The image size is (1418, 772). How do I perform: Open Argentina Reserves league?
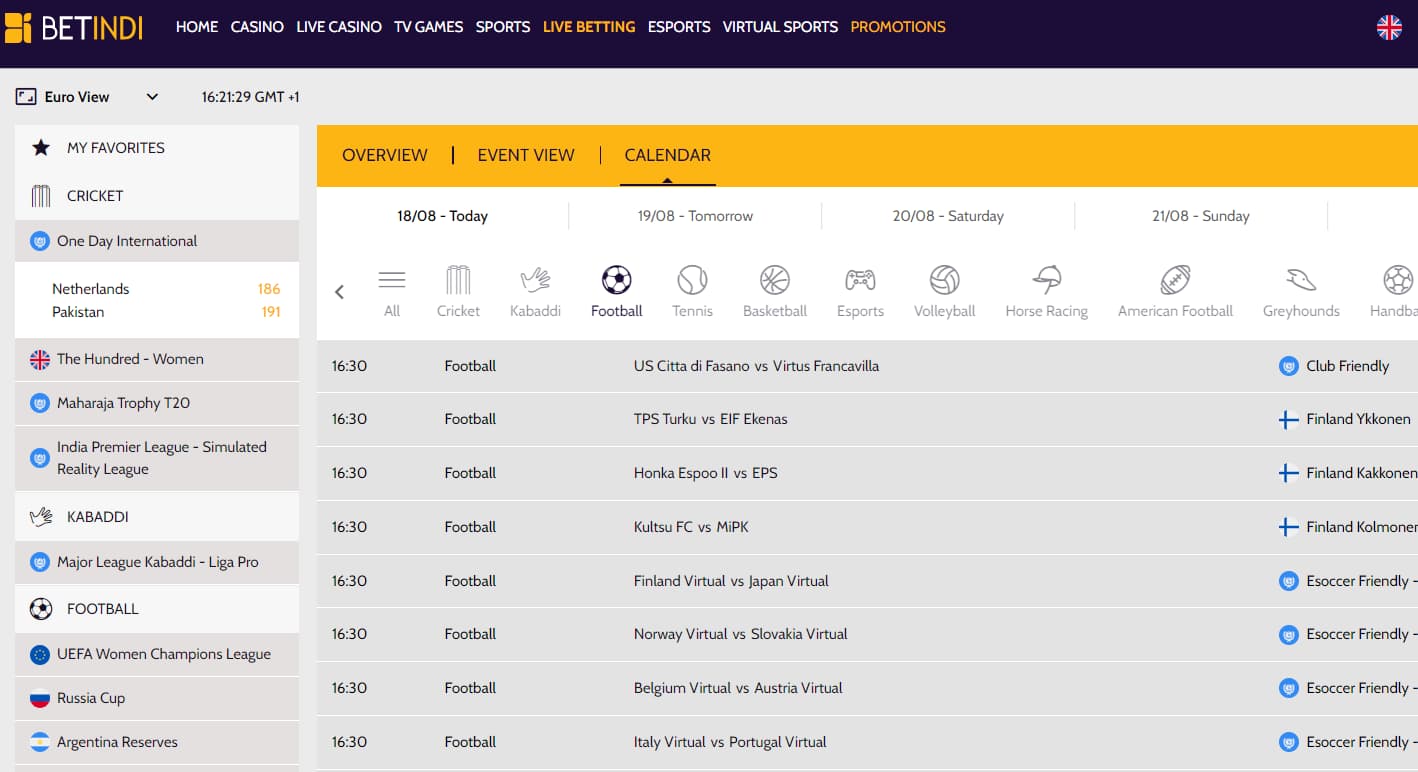click(x=157, y=742)
